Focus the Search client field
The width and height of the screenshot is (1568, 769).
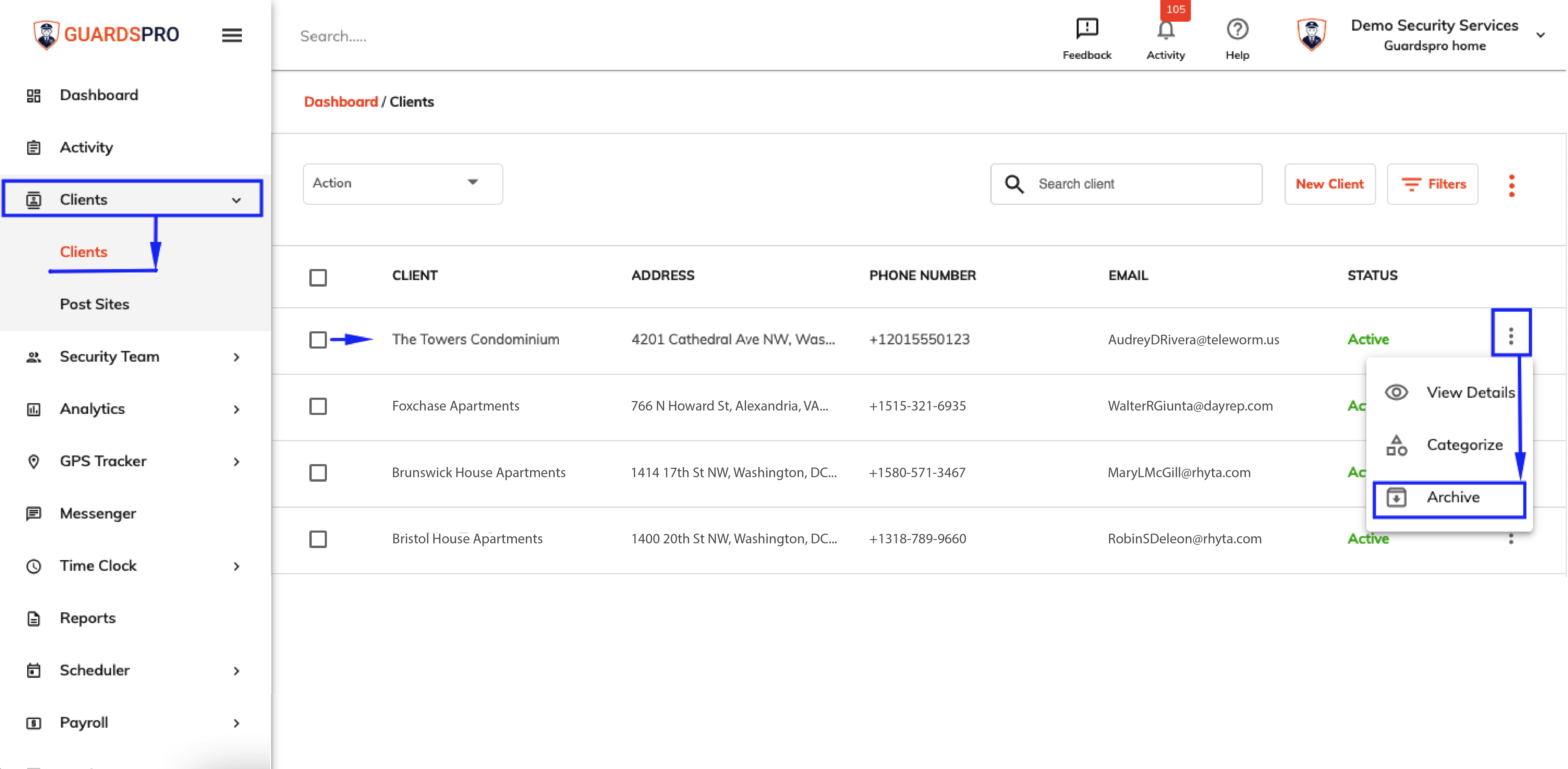pyautogui.click(x=1126, y=184)
